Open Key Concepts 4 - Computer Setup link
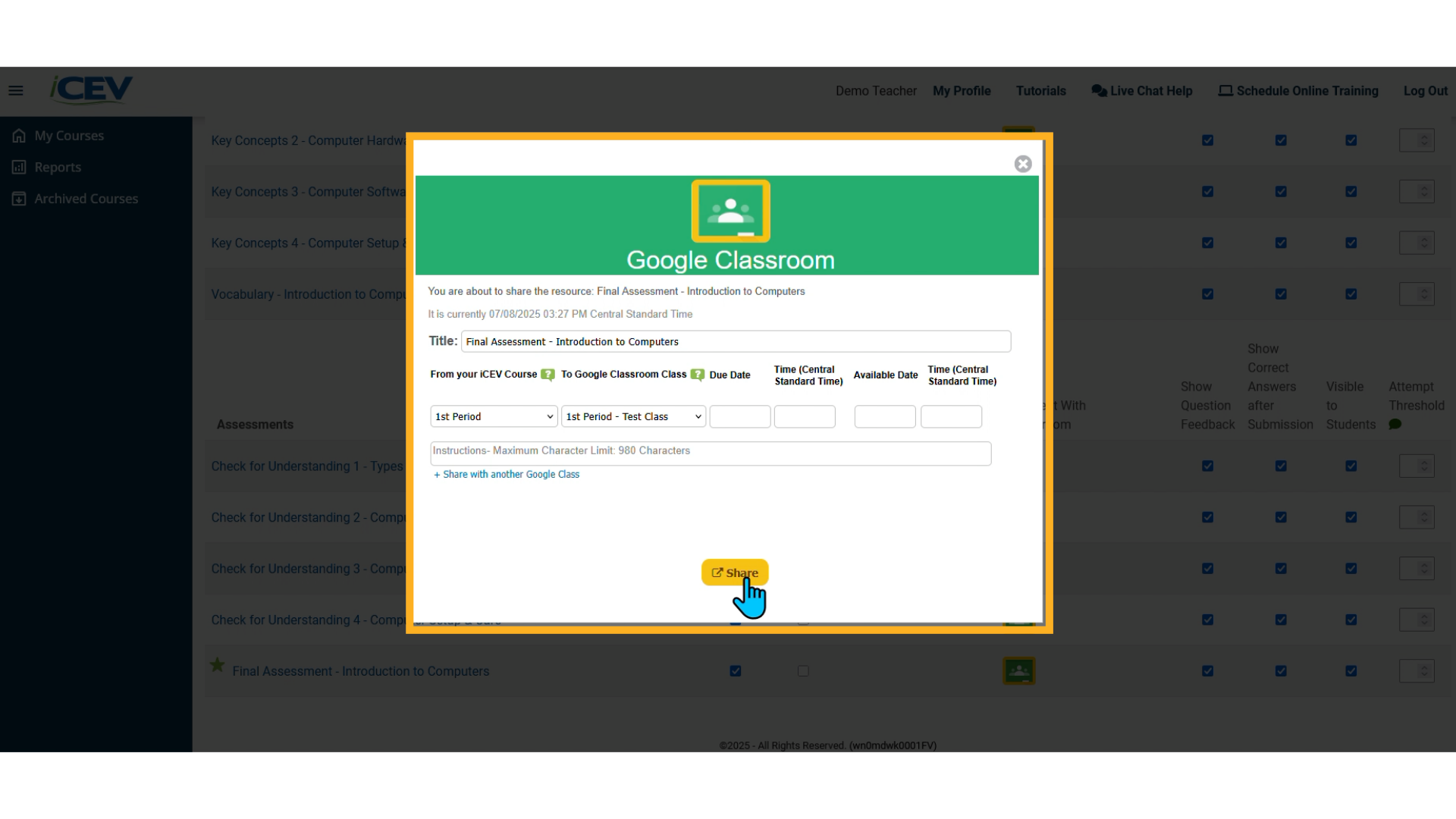 click(309, 243)
